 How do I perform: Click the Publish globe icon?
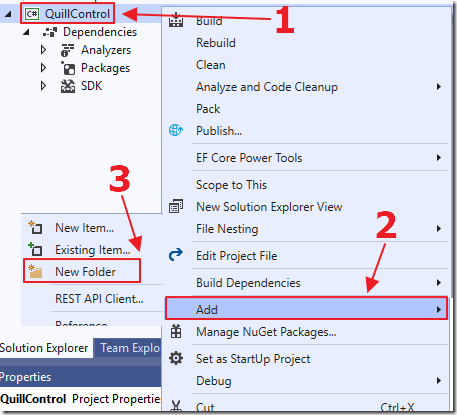coord(176,130)
